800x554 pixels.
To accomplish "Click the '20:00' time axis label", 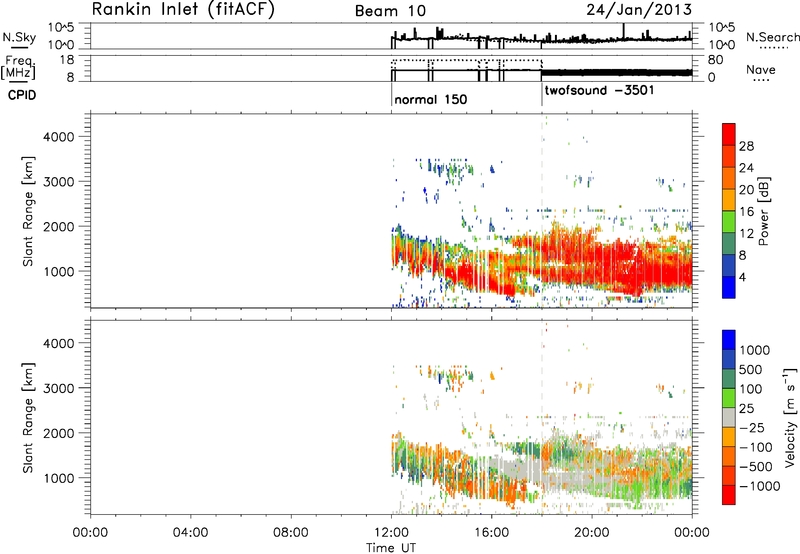I will pos(591,533).
